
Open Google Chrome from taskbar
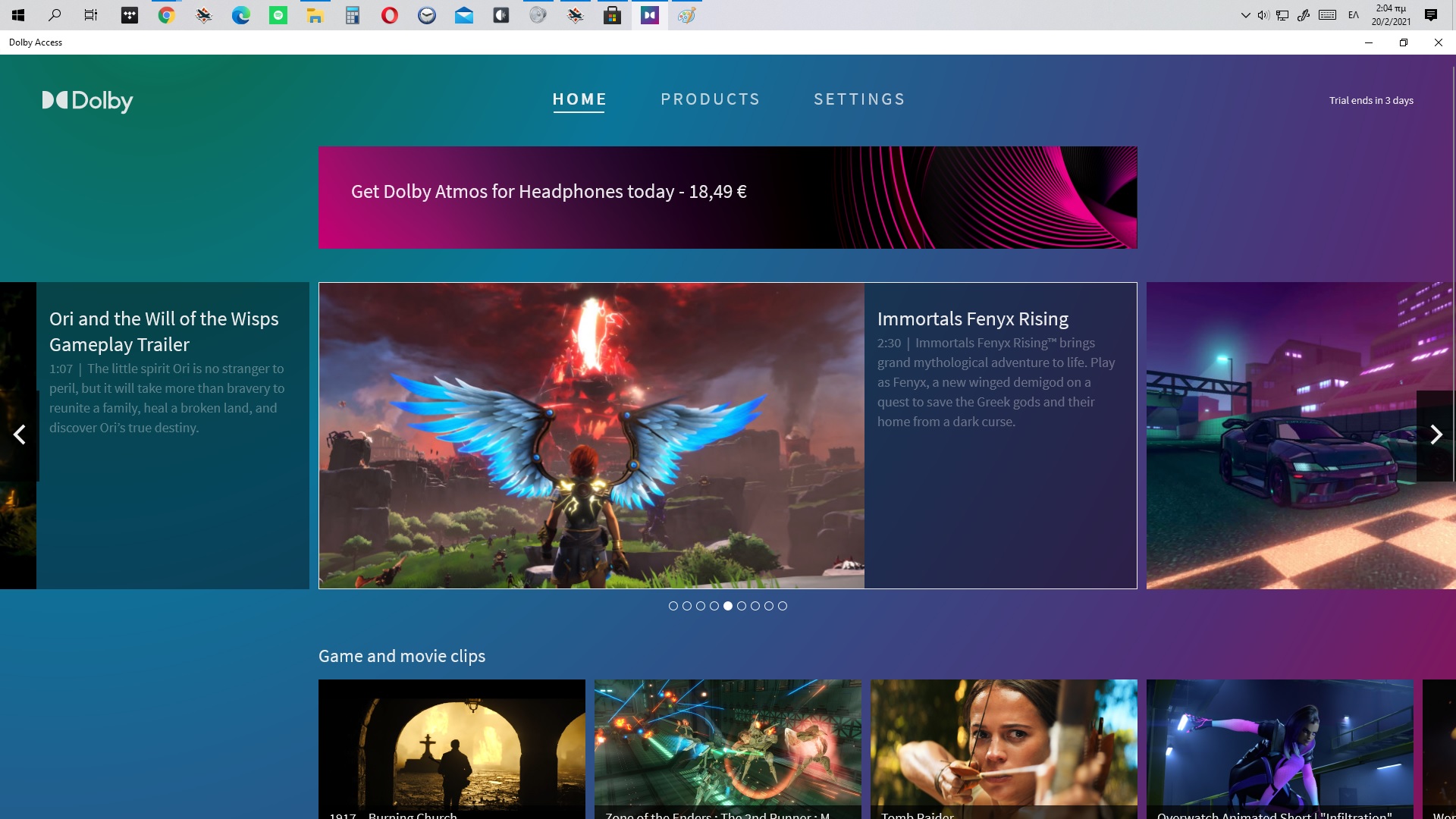point(166,15)
